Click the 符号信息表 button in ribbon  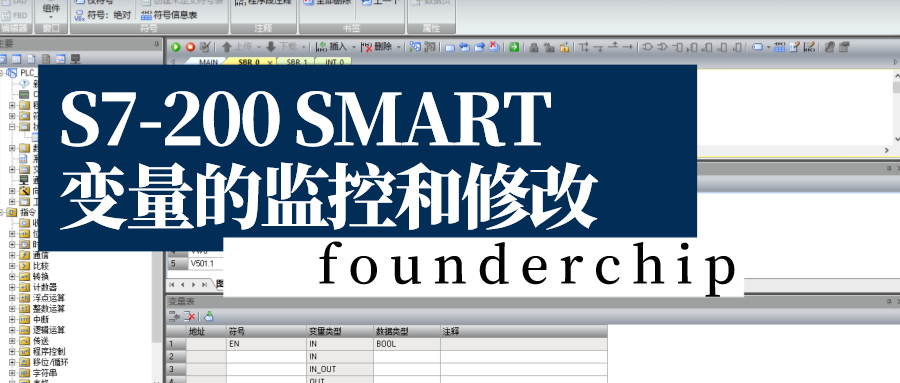click(x=169, y=16)
